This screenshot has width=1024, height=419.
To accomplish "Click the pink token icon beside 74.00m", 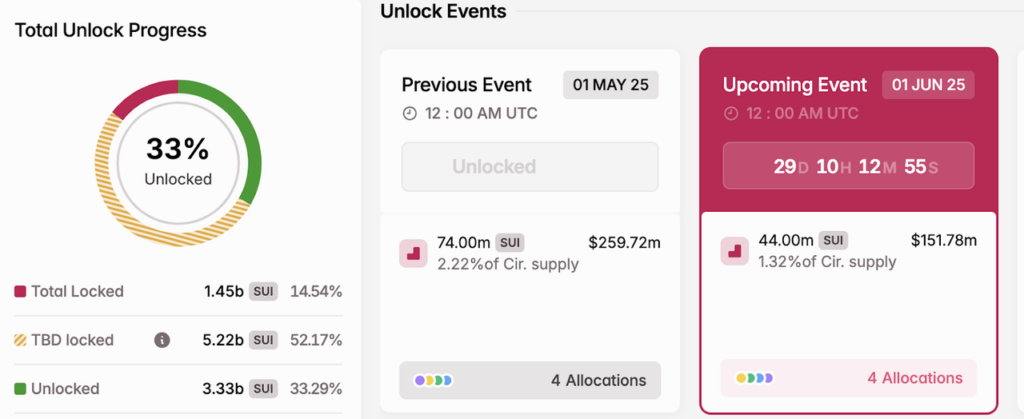I will [413, 253].
